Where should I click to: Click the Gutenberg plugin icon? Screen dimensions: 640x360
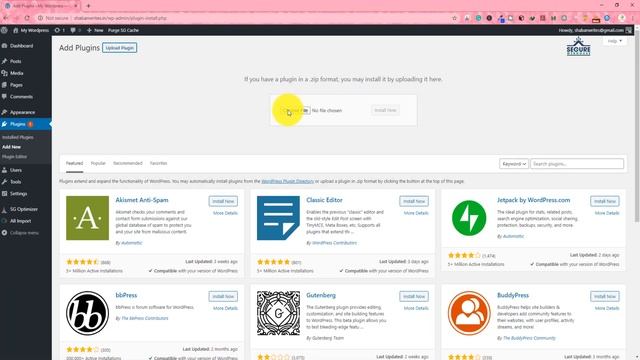click(x=278, y=313)
